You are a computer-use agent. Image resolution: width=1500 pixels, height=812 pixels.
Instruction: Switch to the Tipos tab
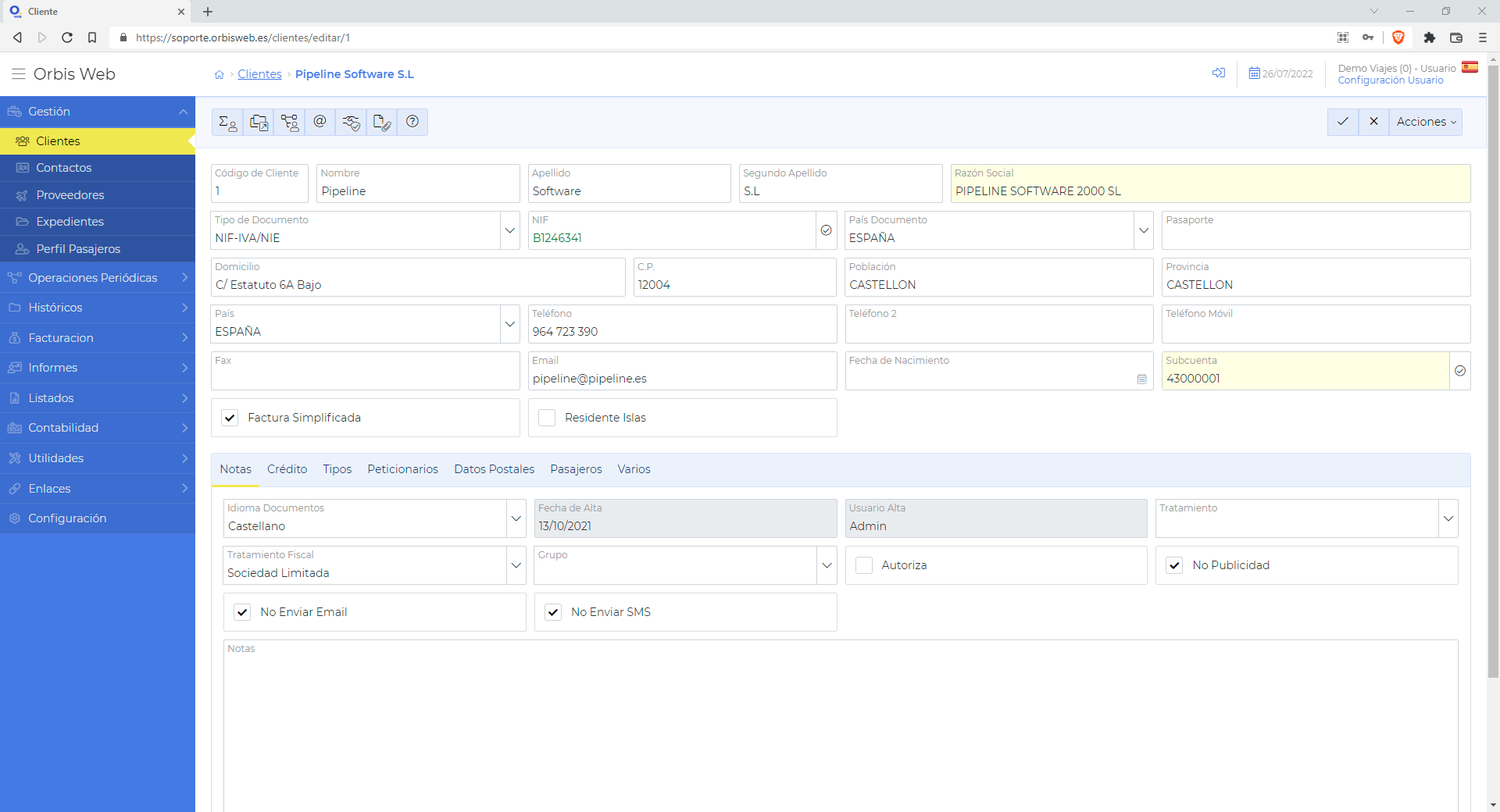pyautogui.click(x=337, y=469)
